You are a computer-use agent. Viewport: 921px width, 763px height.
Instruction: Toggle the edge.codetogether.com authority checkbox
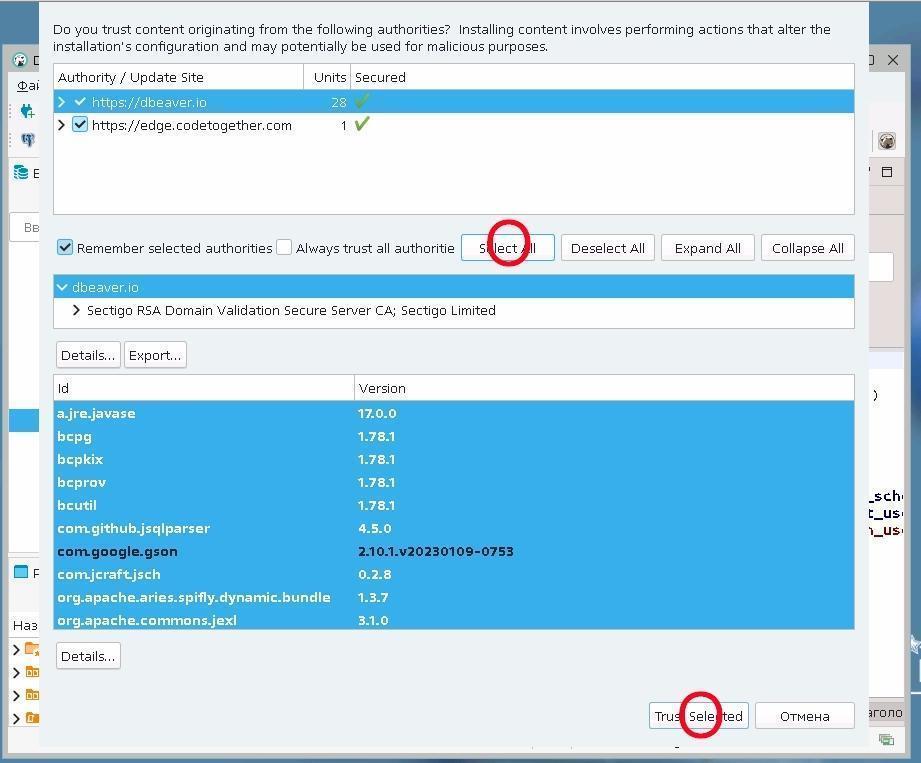tap(80, 125)
